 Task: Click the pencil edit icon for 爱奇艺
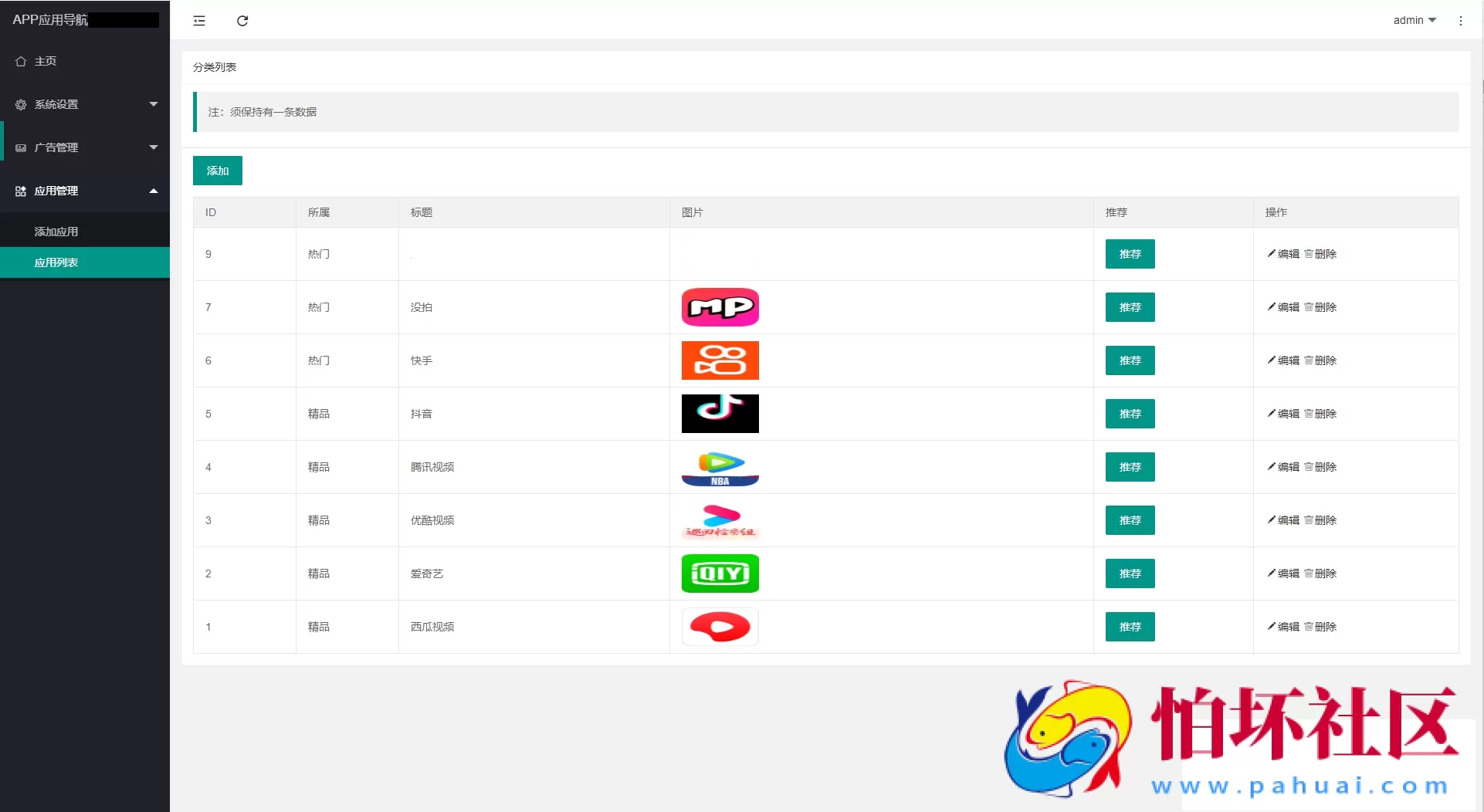pyautogui.click(x=1271, y=573)
